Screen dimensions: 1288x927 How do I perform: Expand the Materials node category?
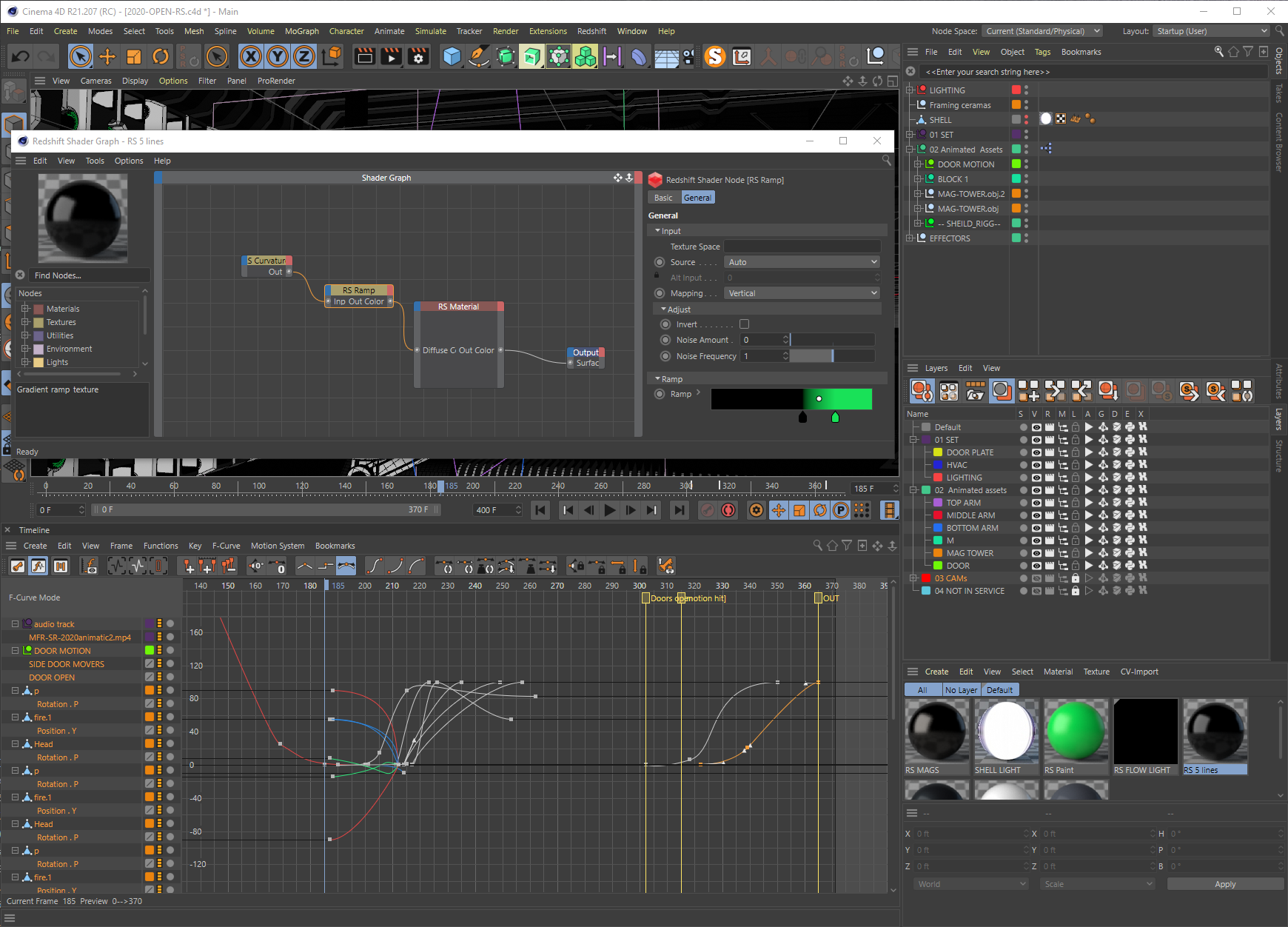(25, 309)
